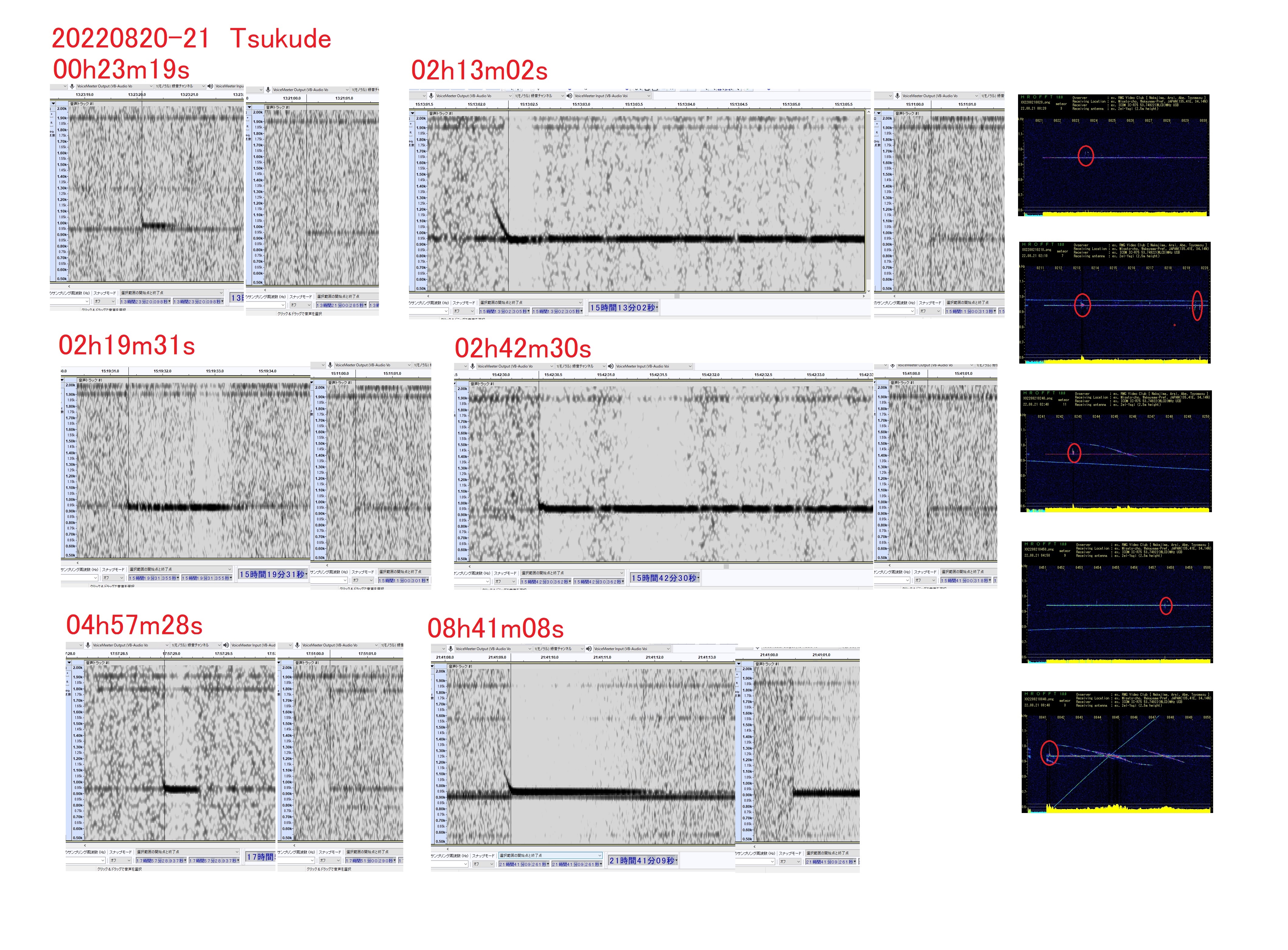The image size is (1288, 950).
Task: Open 選択範囲の開始点と終了点 dropdown in the 21:41:09 panel
Action: (550, 856)
